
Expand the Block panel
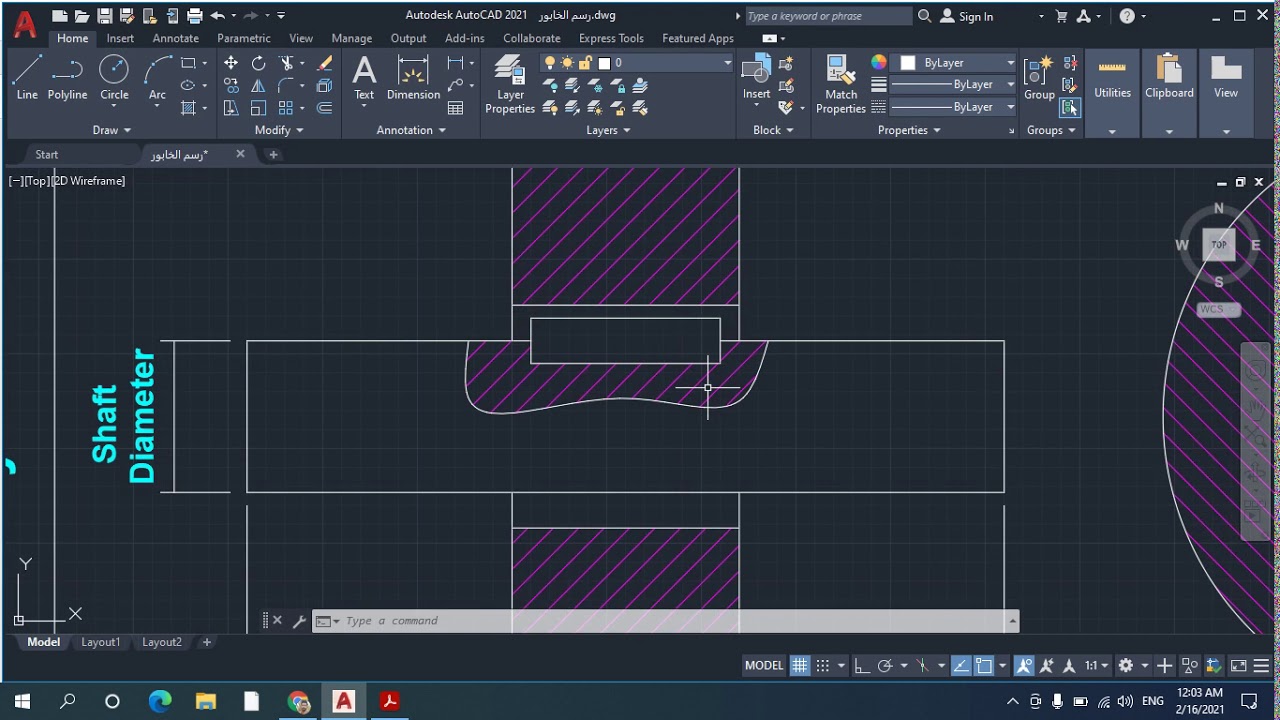point(773,130)
